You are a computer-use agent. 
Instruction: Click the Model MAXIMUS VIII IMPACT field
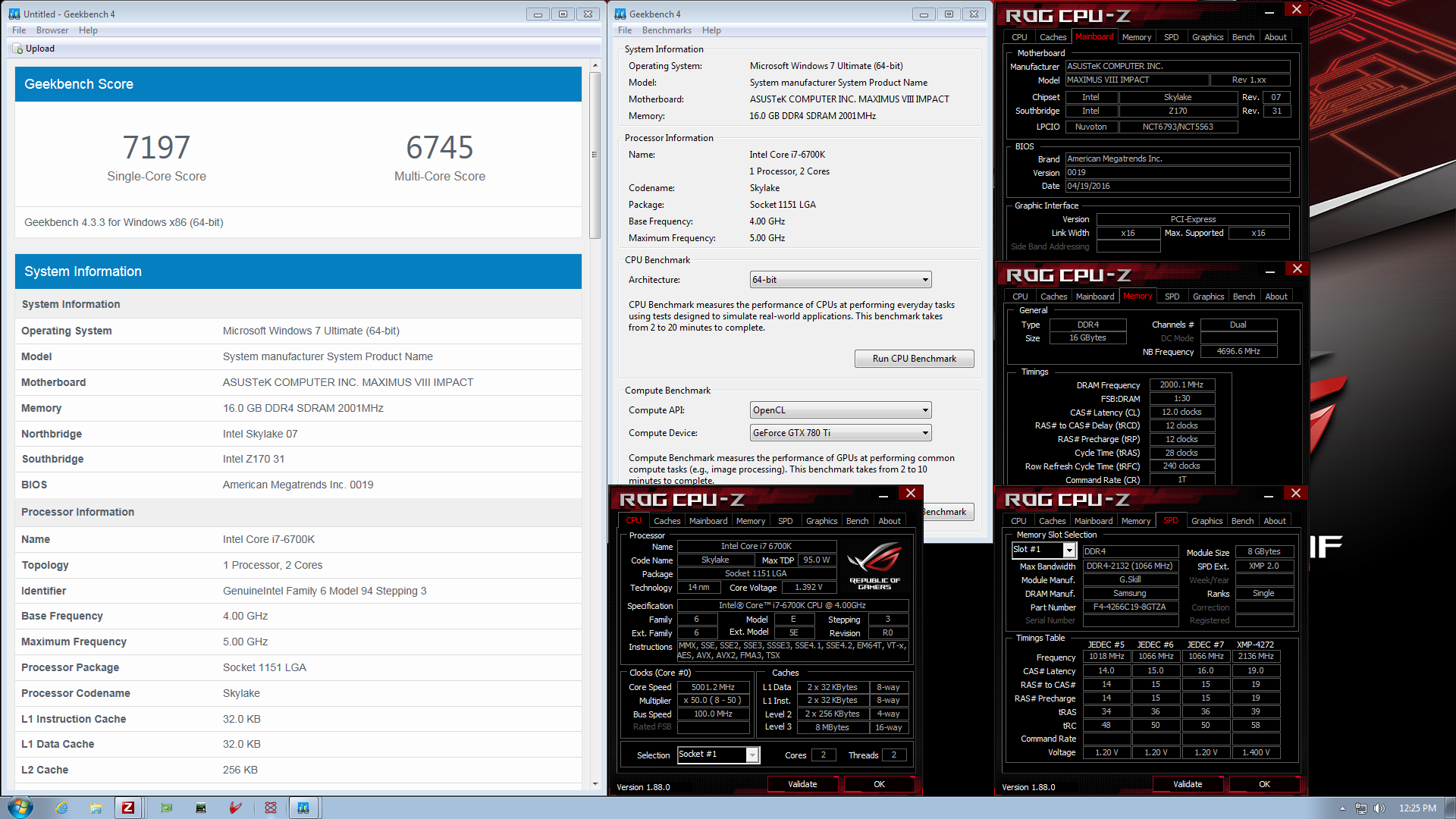(x=1136, y=80)
